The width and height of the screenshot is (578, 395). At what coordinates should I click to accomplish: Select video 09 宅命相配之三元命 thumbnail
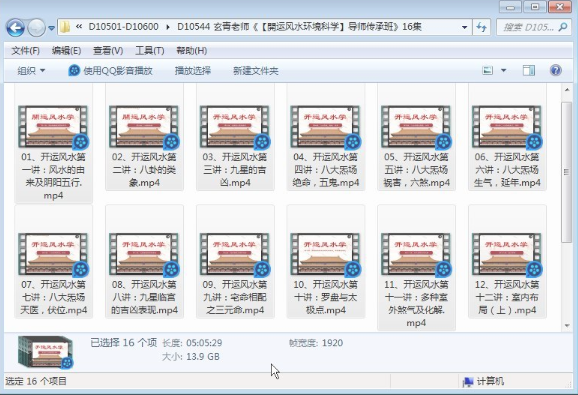[x=235, y=255]
